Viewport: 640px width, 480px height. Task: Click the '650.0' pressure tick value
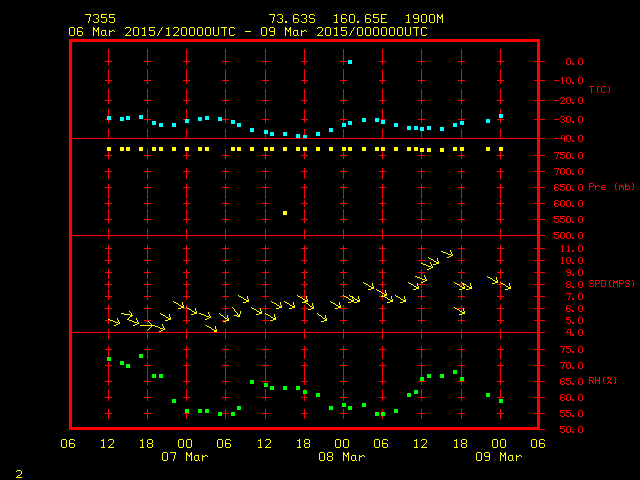click(569, 188)
